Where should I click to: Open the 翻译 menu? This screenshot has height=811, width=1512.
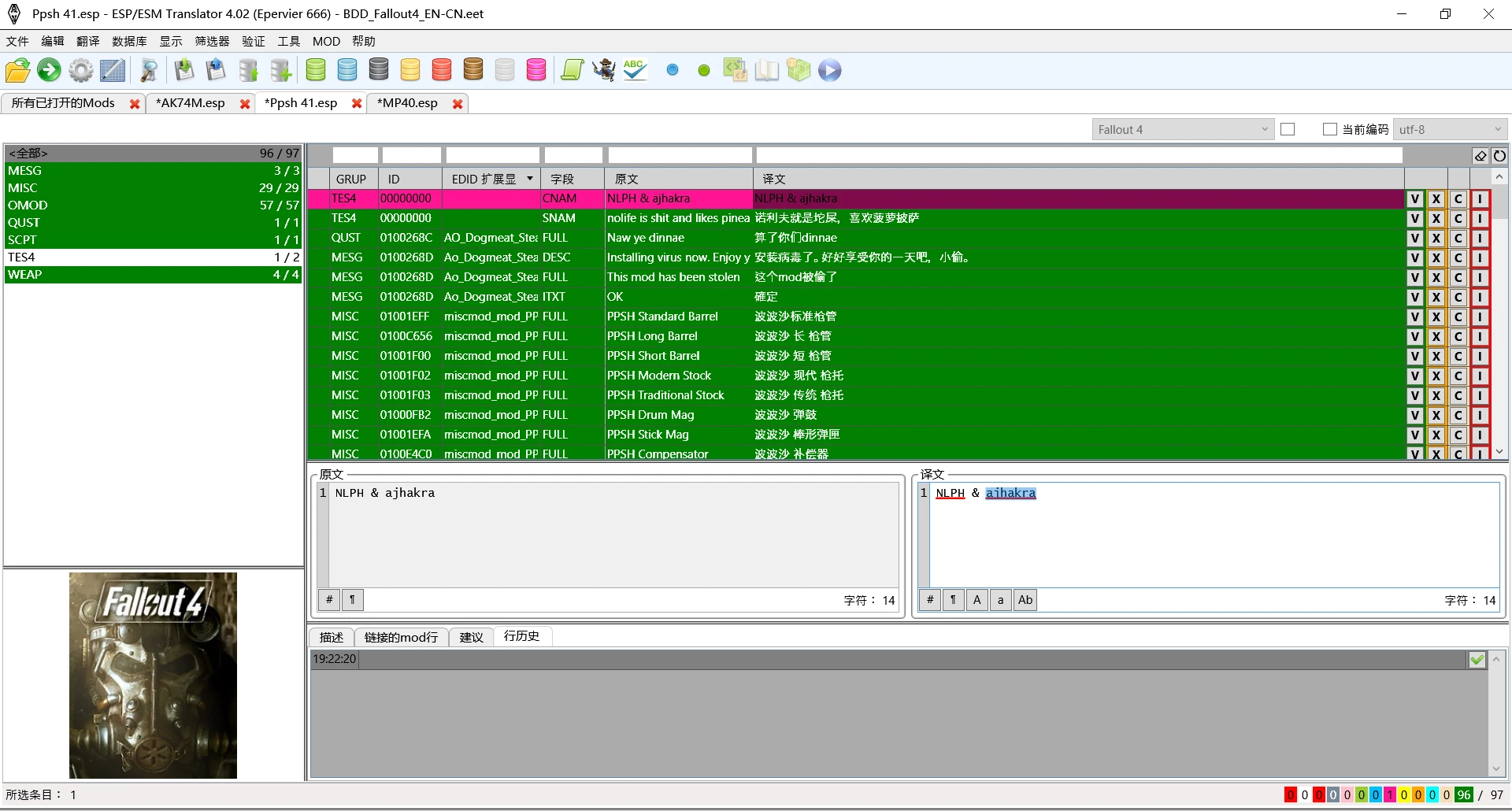coord(87,41)
